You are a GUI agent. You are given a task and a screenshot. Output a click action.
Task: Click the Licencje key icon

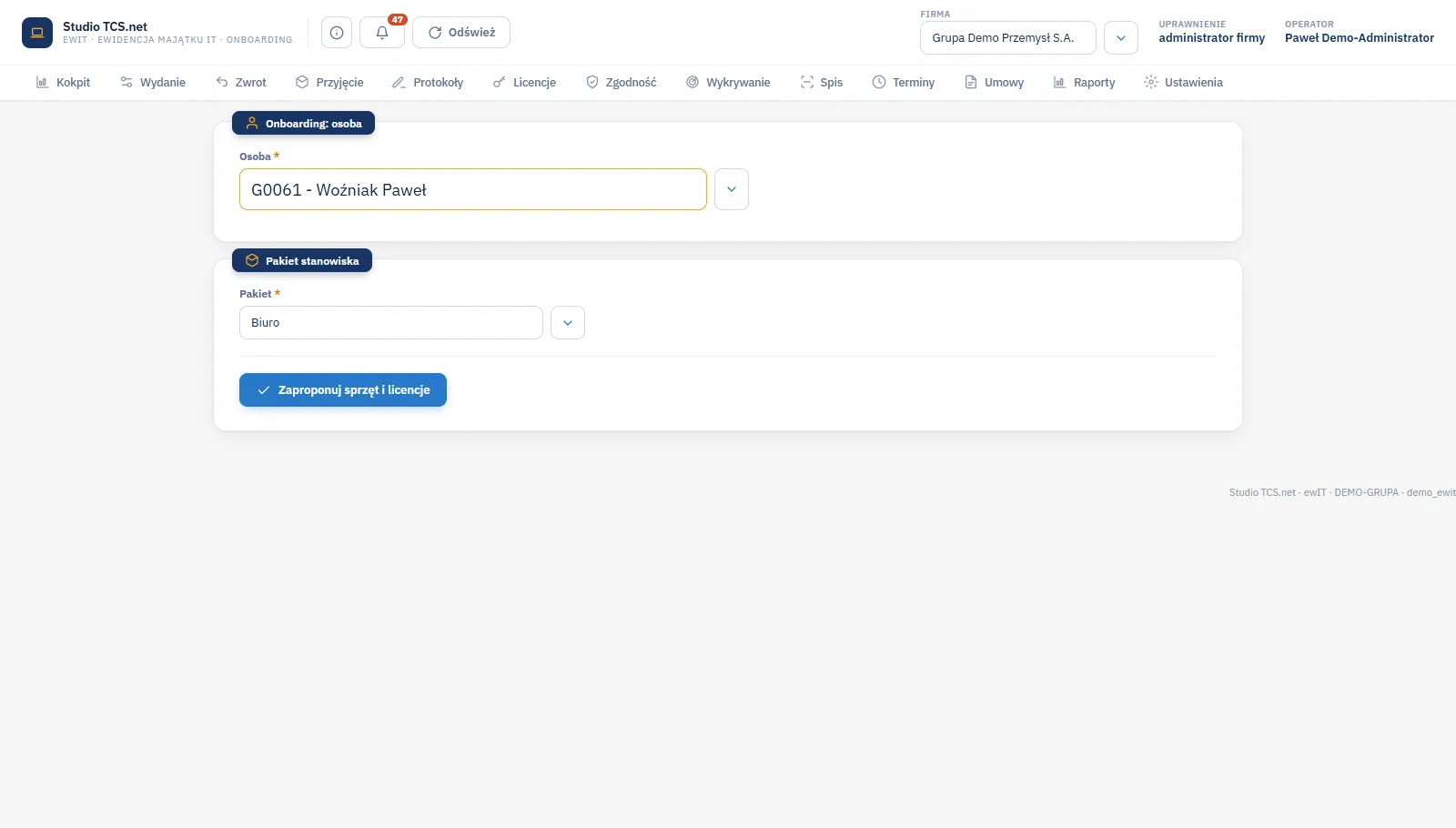click(499, 82)
